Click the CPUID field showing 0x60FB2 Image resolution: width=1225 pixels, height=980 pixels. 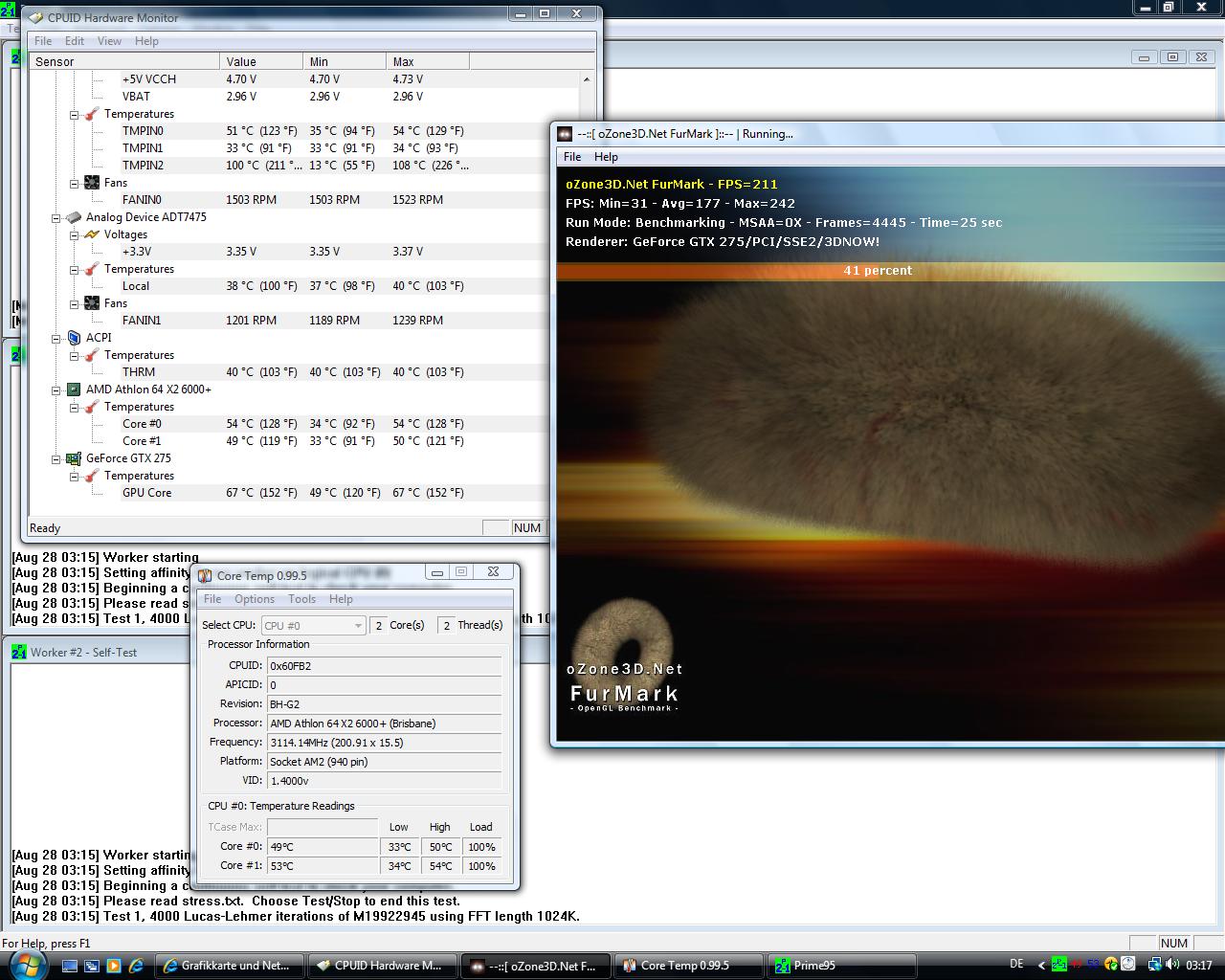pos(384,666)
